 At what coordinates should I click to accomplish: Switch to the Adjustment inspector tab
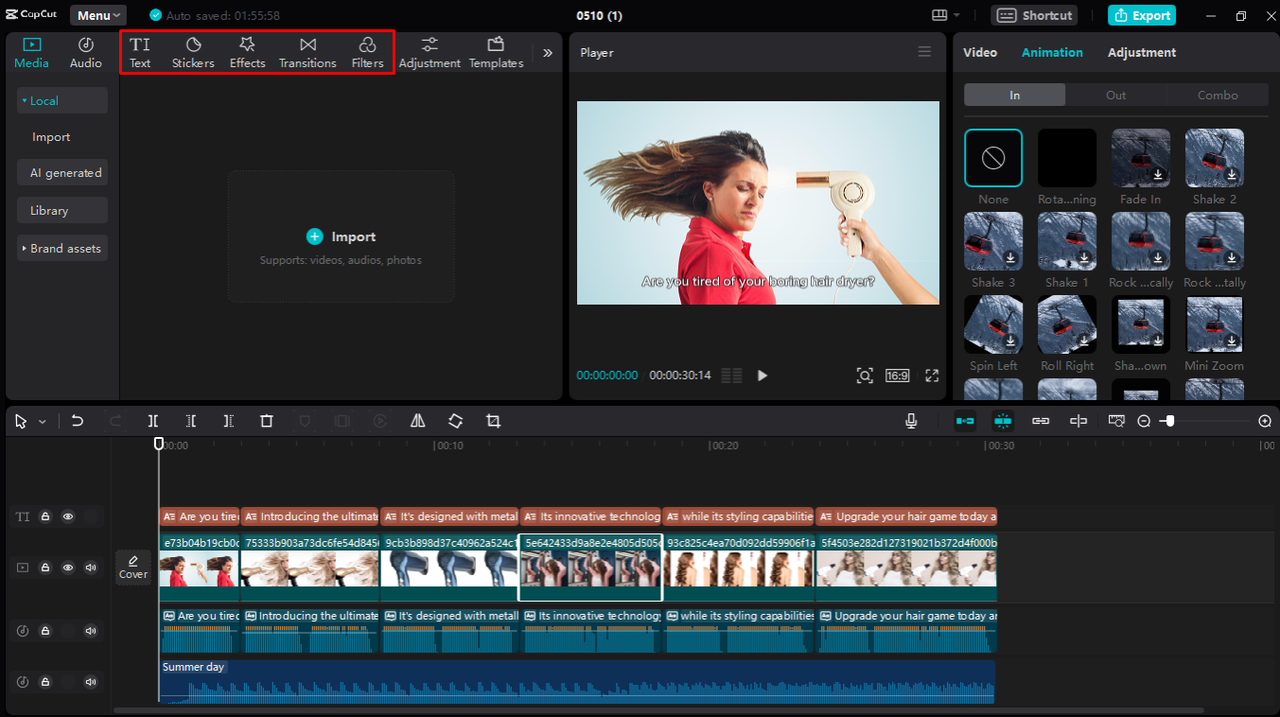coord(1142,52)
